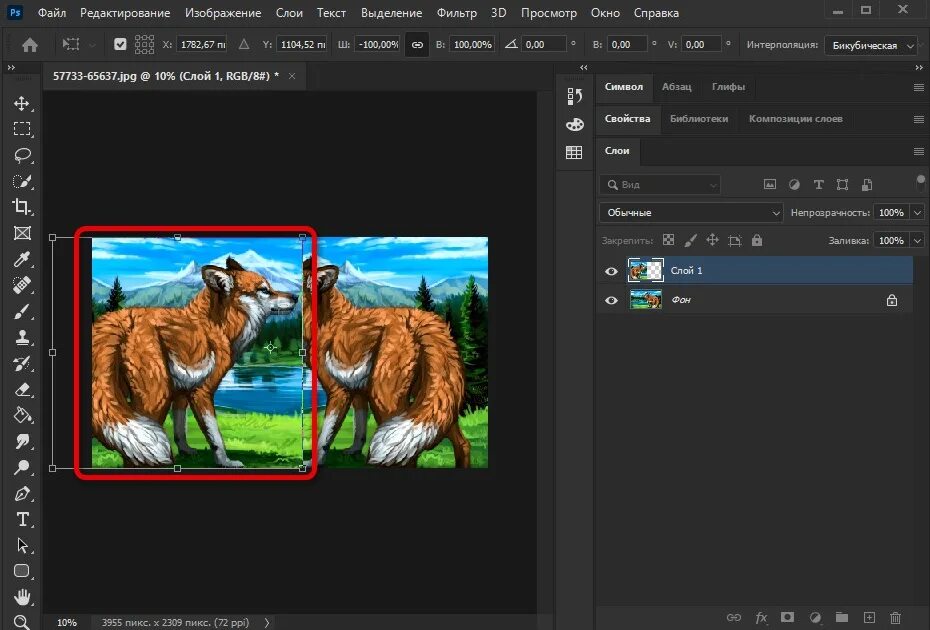
Task: Filter layers by shape type
Action: [x=842, y=184]
